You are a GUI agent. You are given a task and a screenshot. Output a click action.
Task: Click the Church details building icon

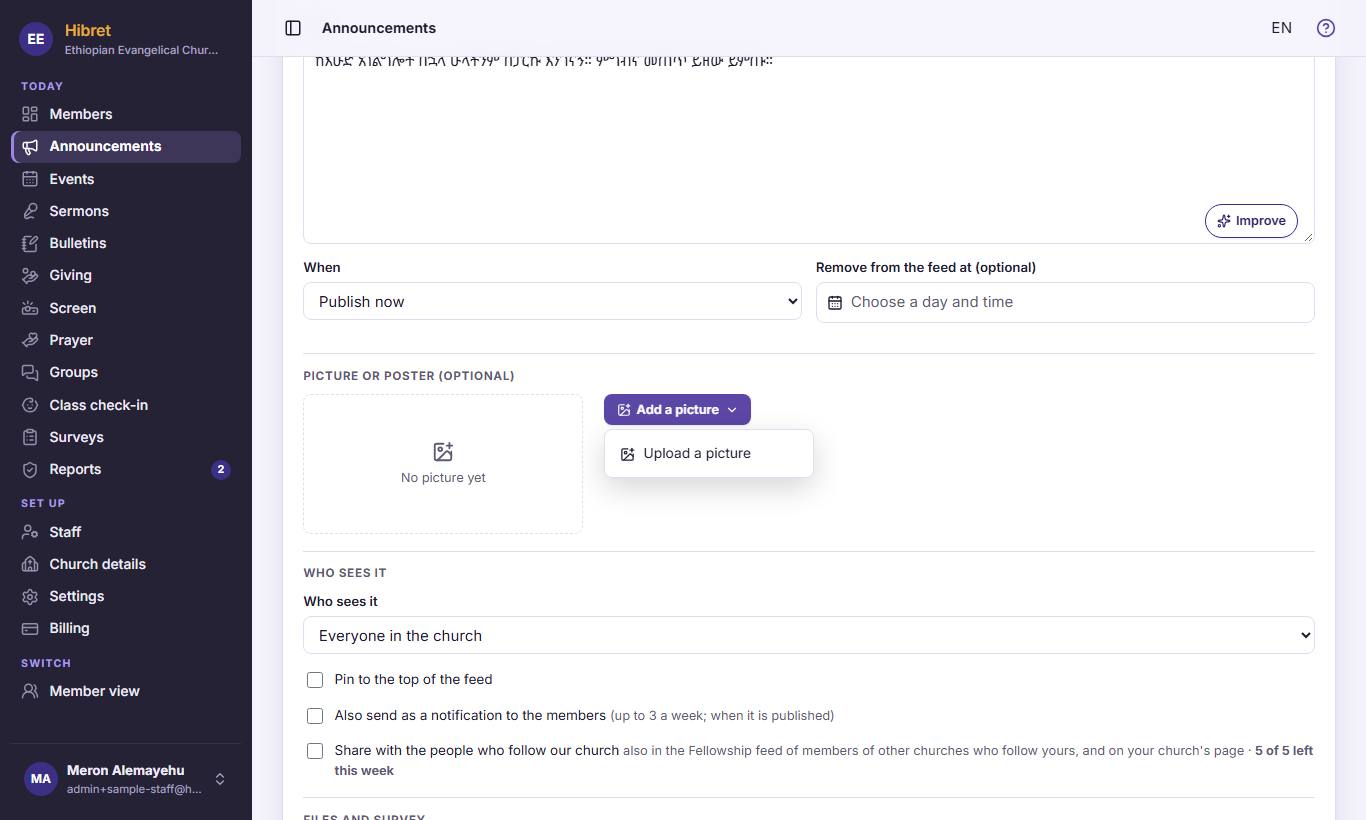click(30, 564)
